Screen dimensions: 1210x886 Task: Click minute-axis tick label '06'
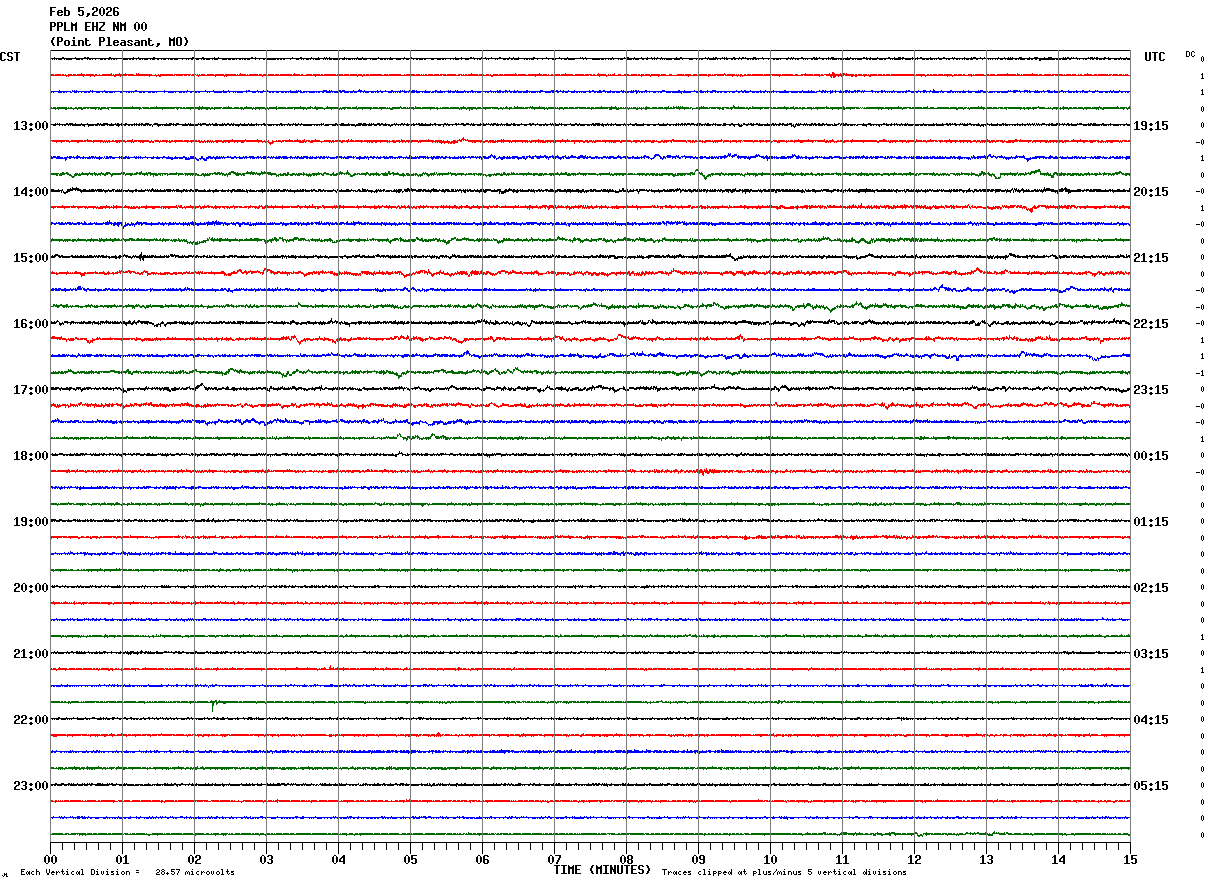pyautogui.click(x=482, y=860)
